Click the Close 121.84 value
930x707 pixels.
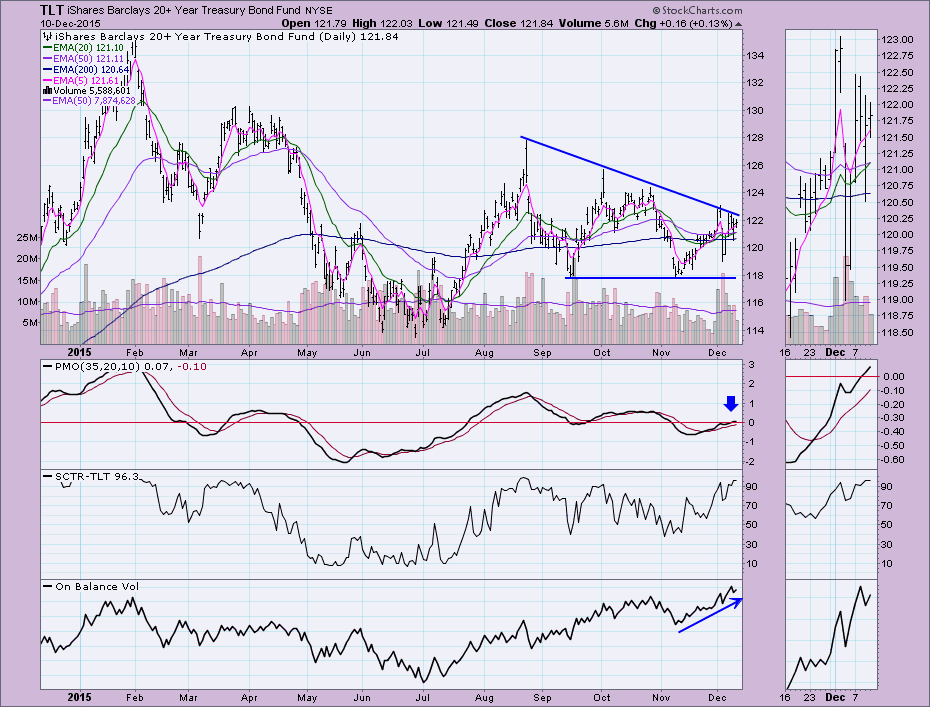tap(518, 24)
